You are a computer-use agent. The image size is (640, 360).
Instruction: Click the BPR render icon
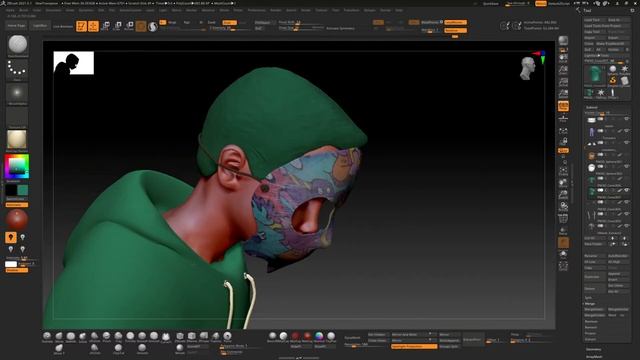pyautogui.click(x=563, y=40)
